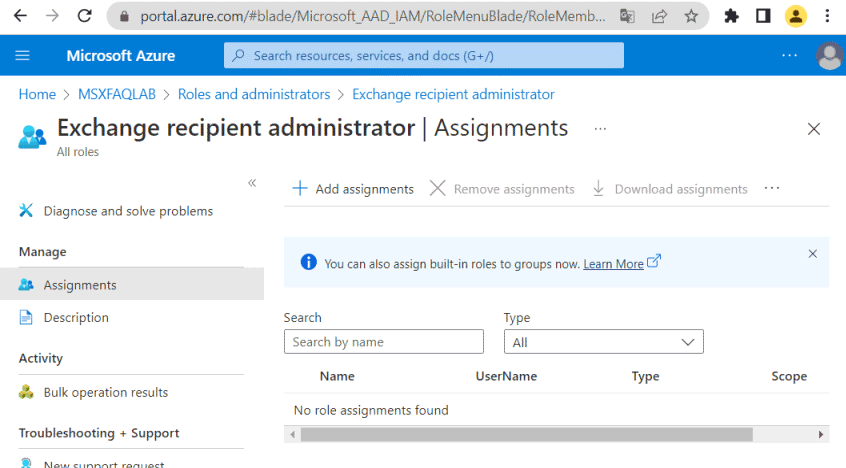Viewport: 846px width, 468px height.
Task: Open MSXFAQLAB breadcrumb
Action: [x=117, y=94]
